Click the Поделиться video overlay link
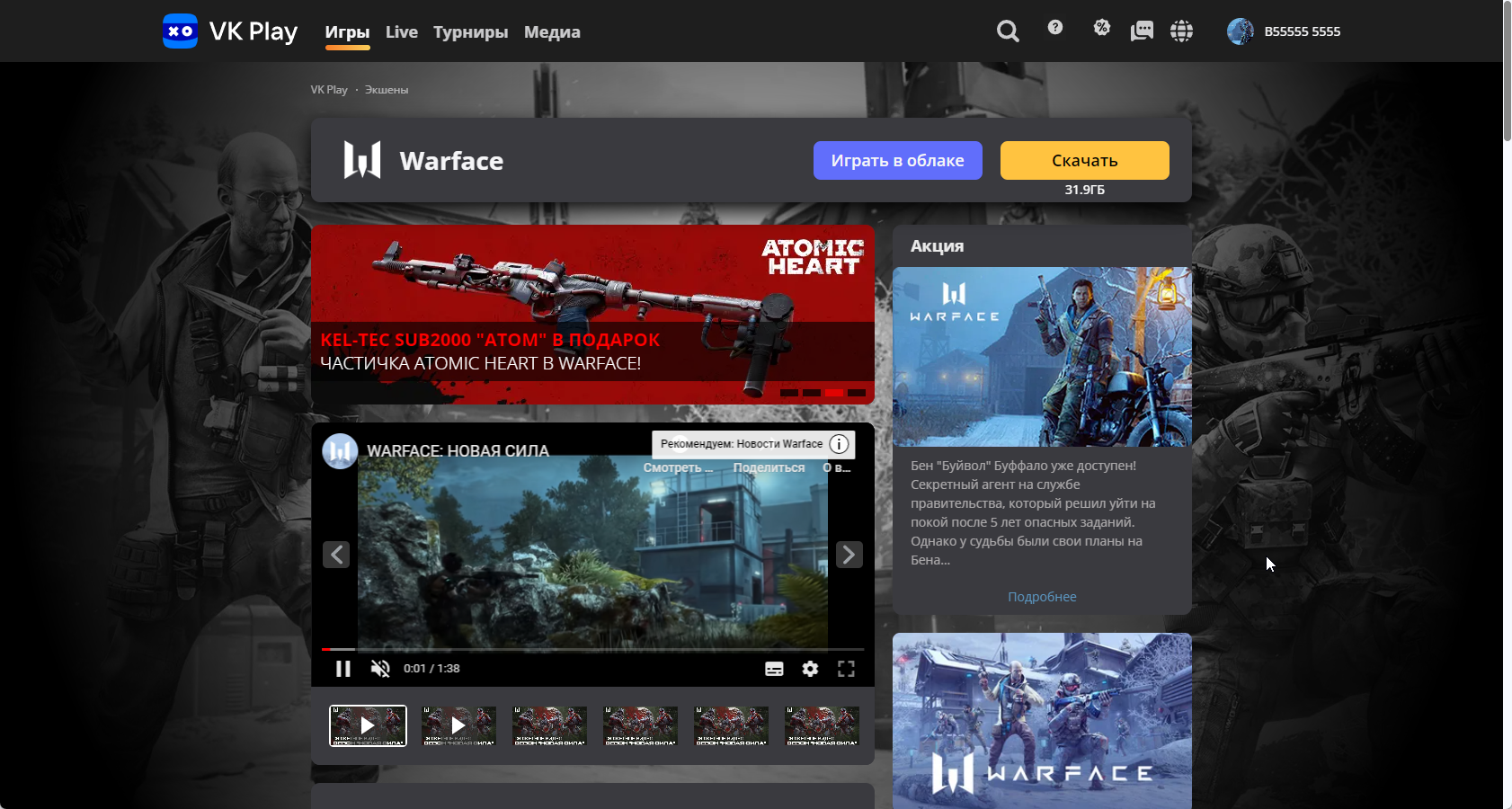Image resolution: width=1512 pixels, height=809 pixels. (x=769, y=467)
